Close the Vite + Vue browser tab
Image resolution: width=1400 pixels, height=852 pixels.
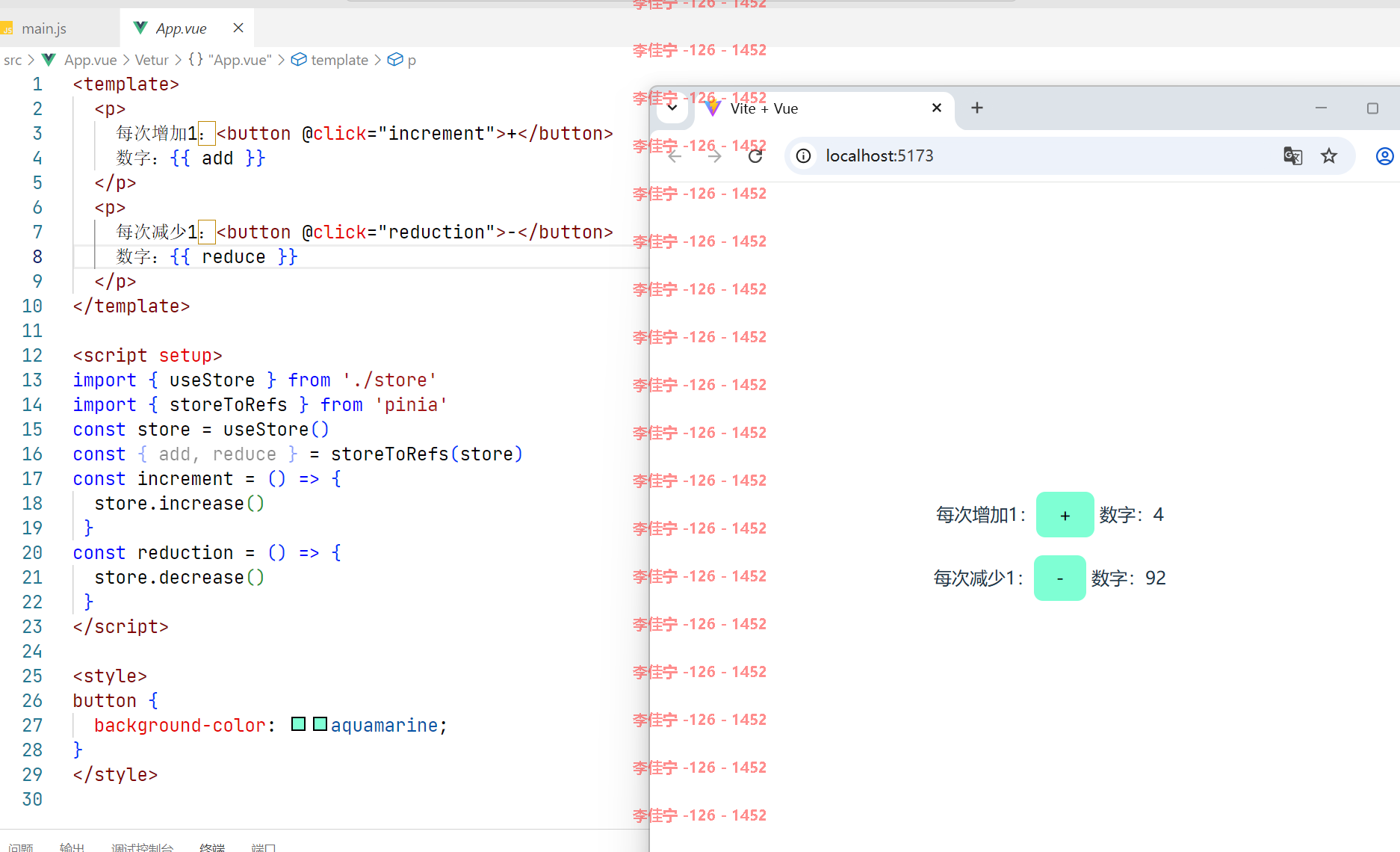coord(936,108)
